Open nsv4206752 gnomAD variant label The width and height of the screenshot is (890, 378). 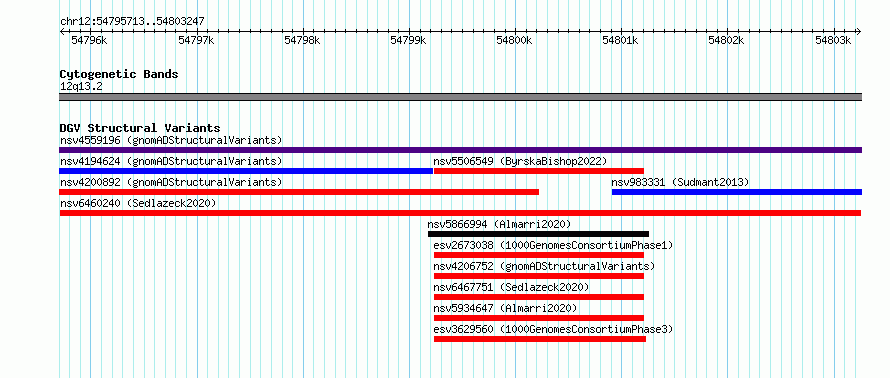pos(544,266)
